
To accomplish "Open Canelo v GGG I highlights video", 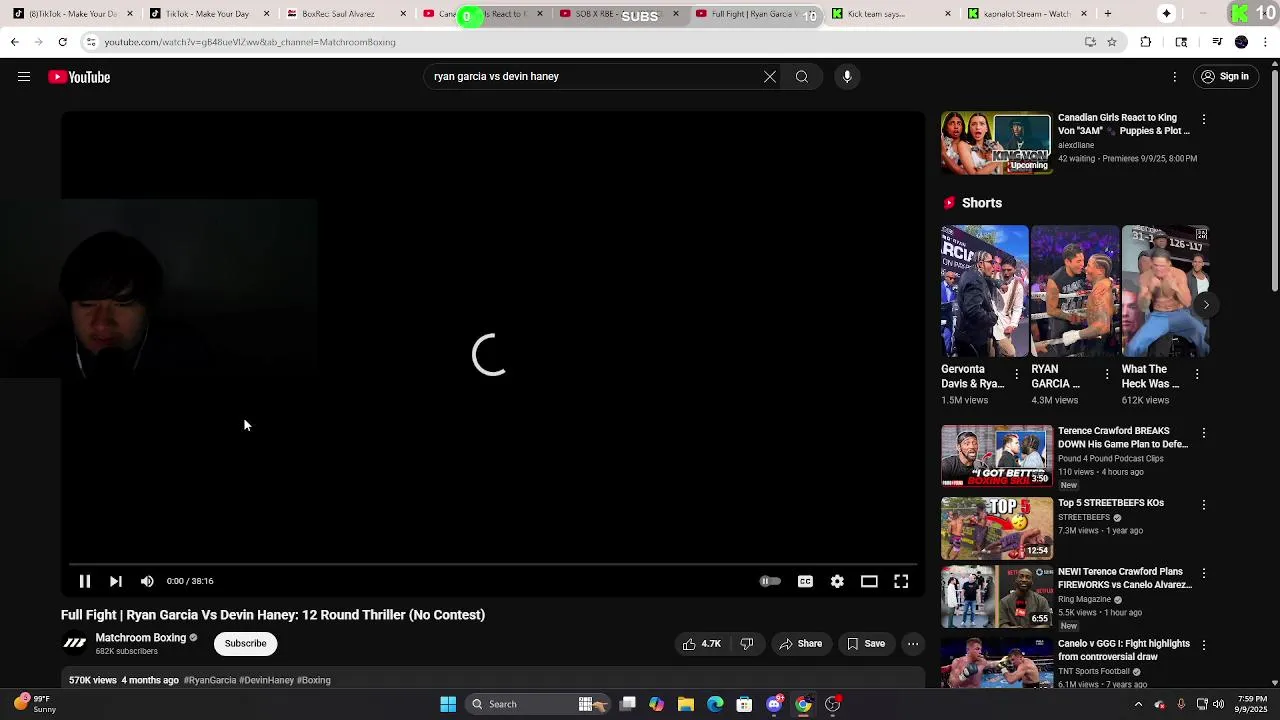I will coord(997,664).
